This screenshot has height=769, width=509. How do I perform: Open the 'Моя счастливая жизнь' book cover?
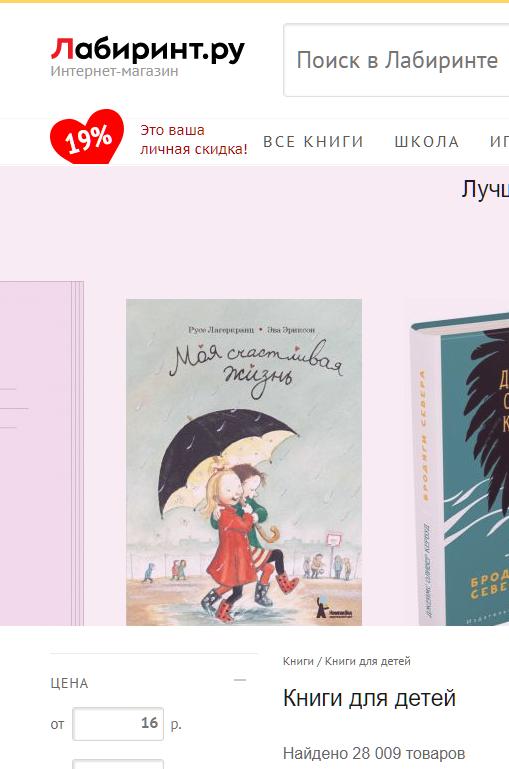click(x=244, y=462)
